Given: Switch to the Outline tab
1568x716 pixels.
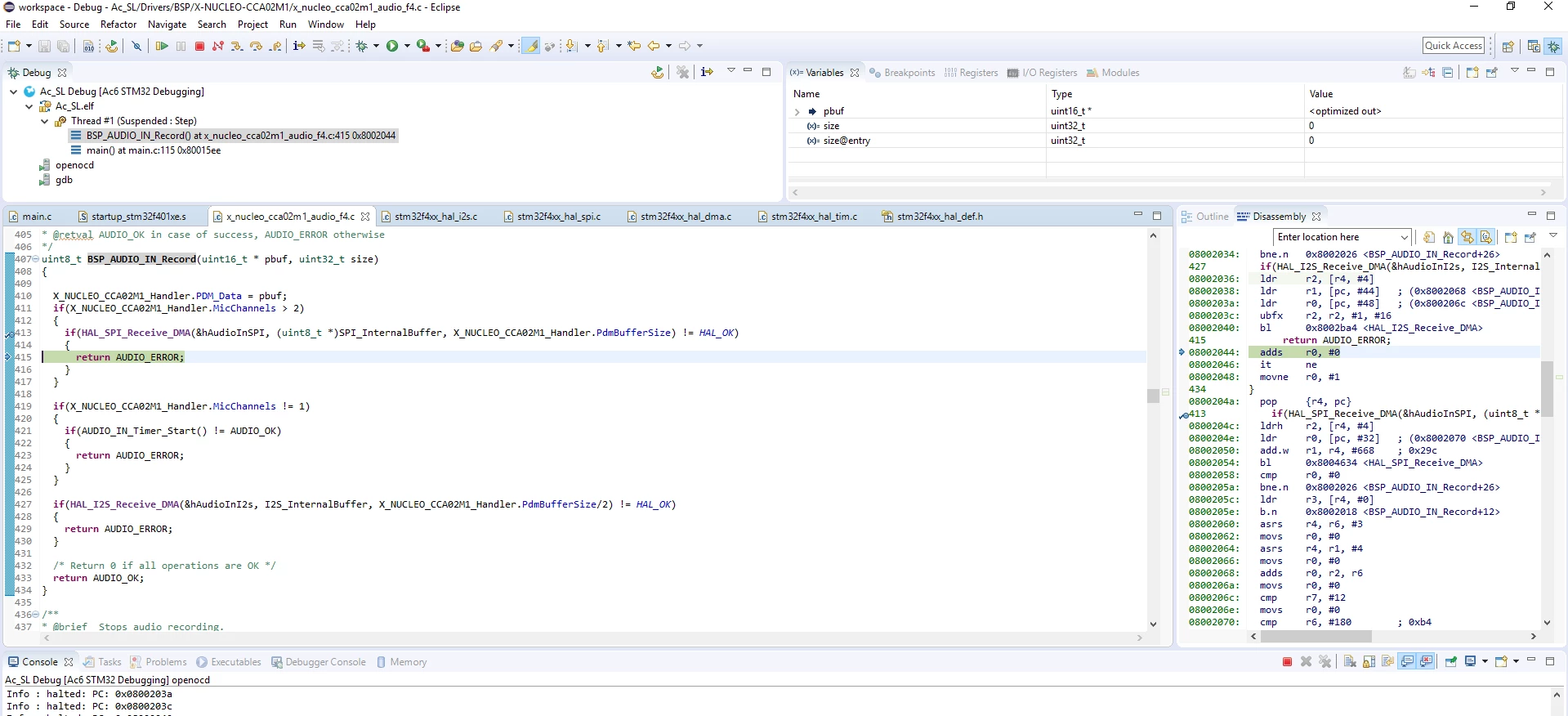Looking at the screenshot, I should click(x=1205, y=217).
